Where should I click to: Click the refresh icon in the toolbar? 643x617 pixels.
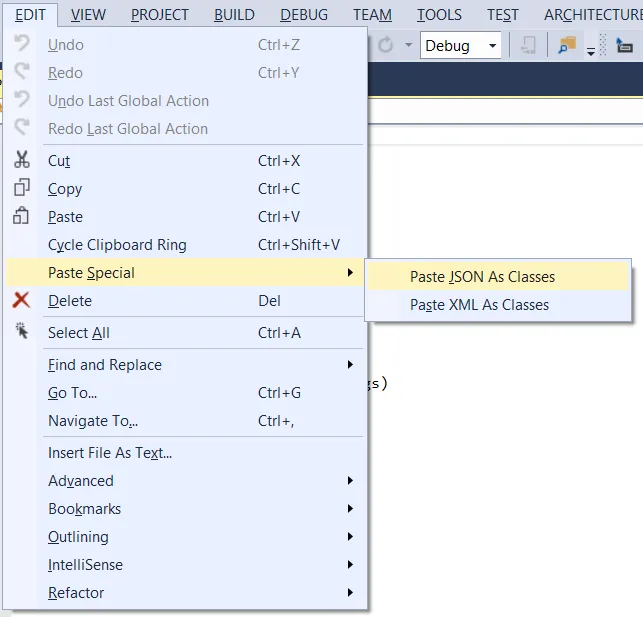(x=385, y=45)
